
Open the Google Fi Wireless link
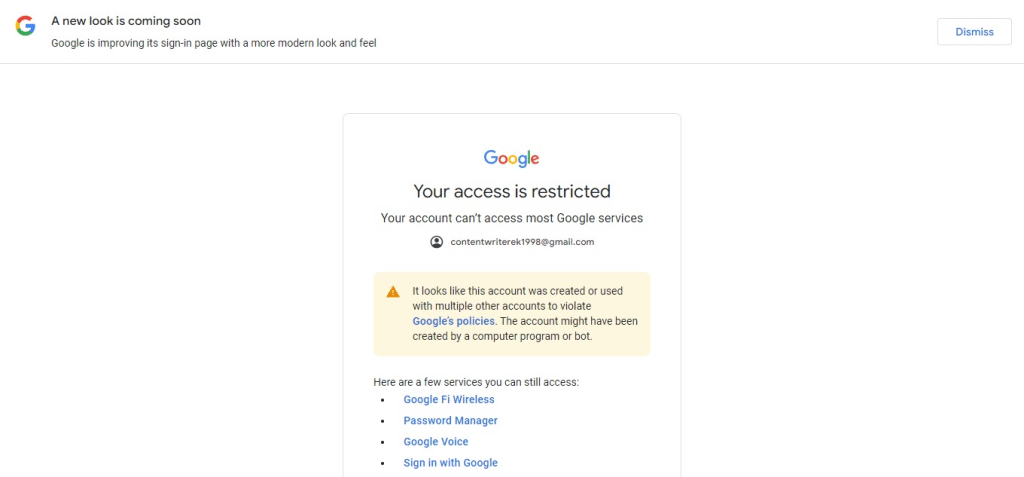(x=449, y=399)
